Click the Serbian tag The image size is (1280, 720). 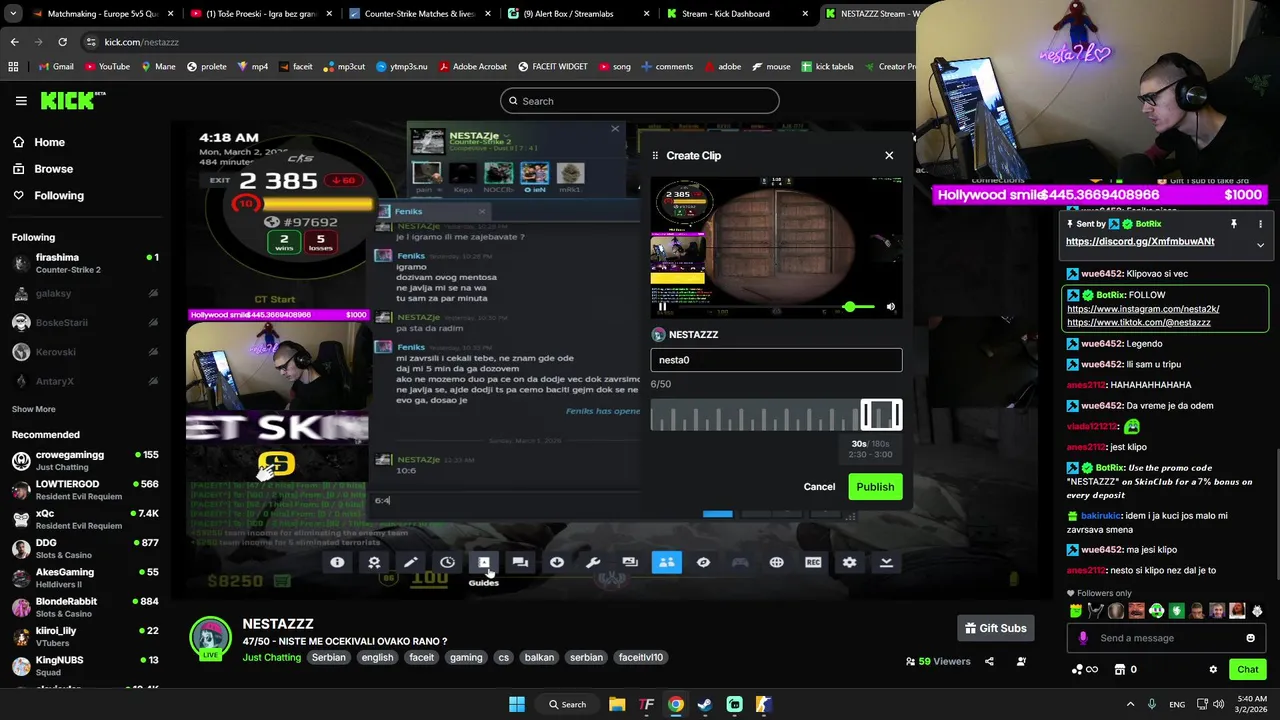328,657
